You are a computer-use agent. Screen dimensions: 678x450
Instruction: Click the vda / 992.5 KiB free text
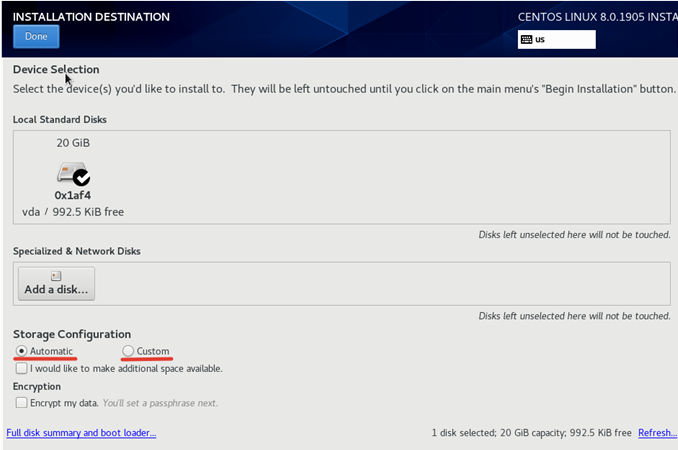[73, 212]
